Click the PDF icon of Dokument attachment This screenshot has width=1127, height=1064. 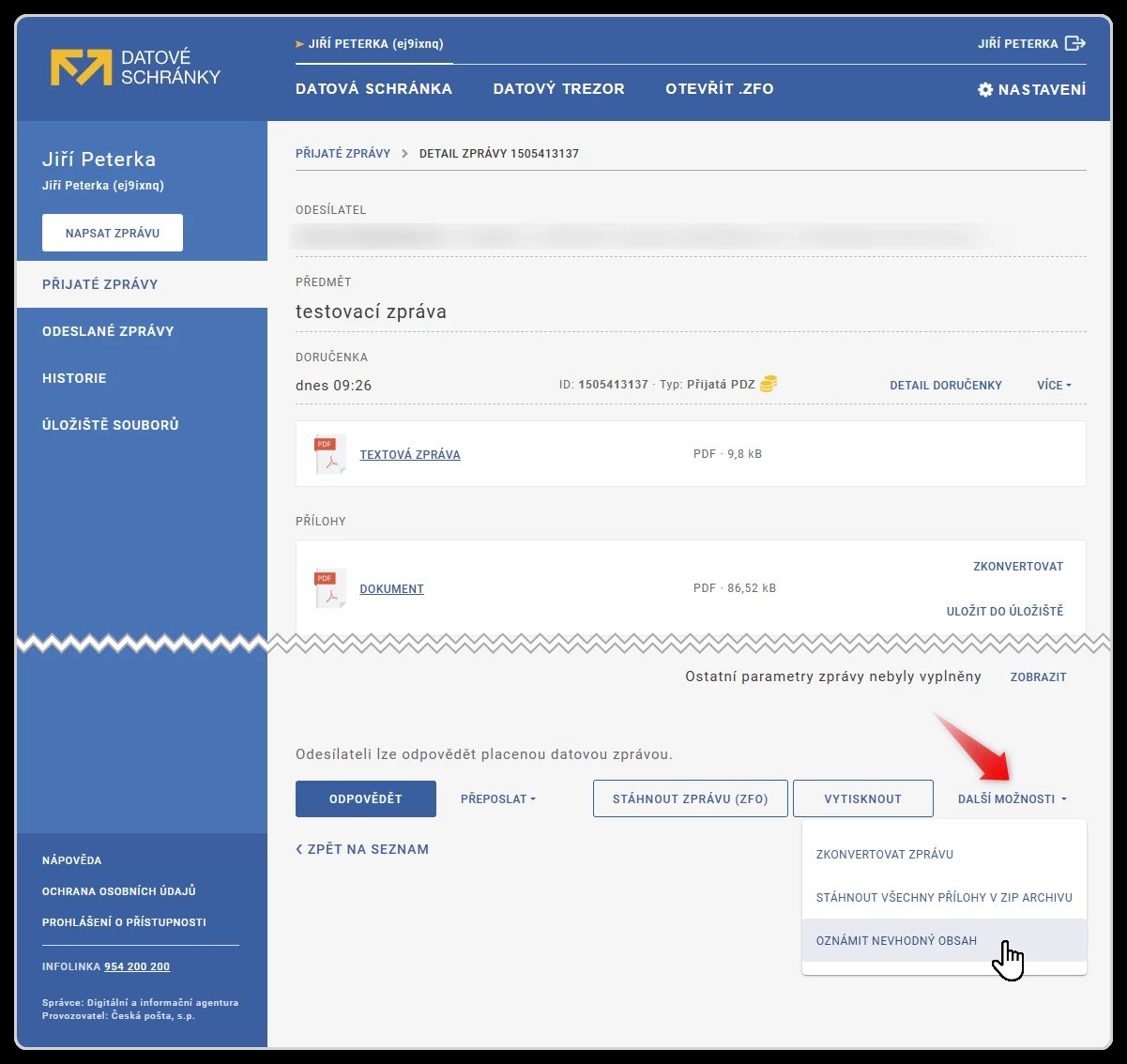329,588
